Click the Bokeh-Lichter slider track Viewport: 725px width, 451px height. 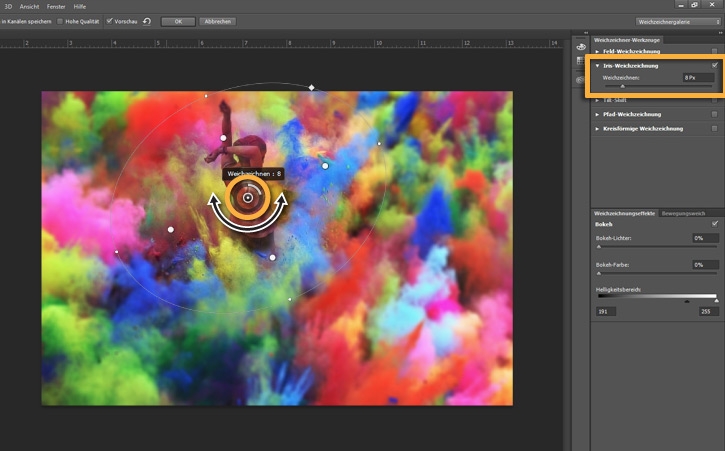point(655,246)
